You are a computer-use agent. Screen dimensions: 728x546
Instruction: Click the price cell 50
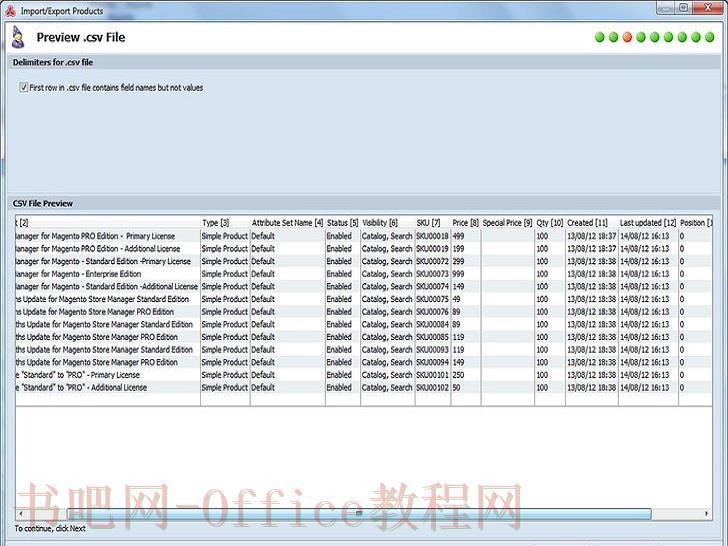pyautogui.click(x=466, y=387)
